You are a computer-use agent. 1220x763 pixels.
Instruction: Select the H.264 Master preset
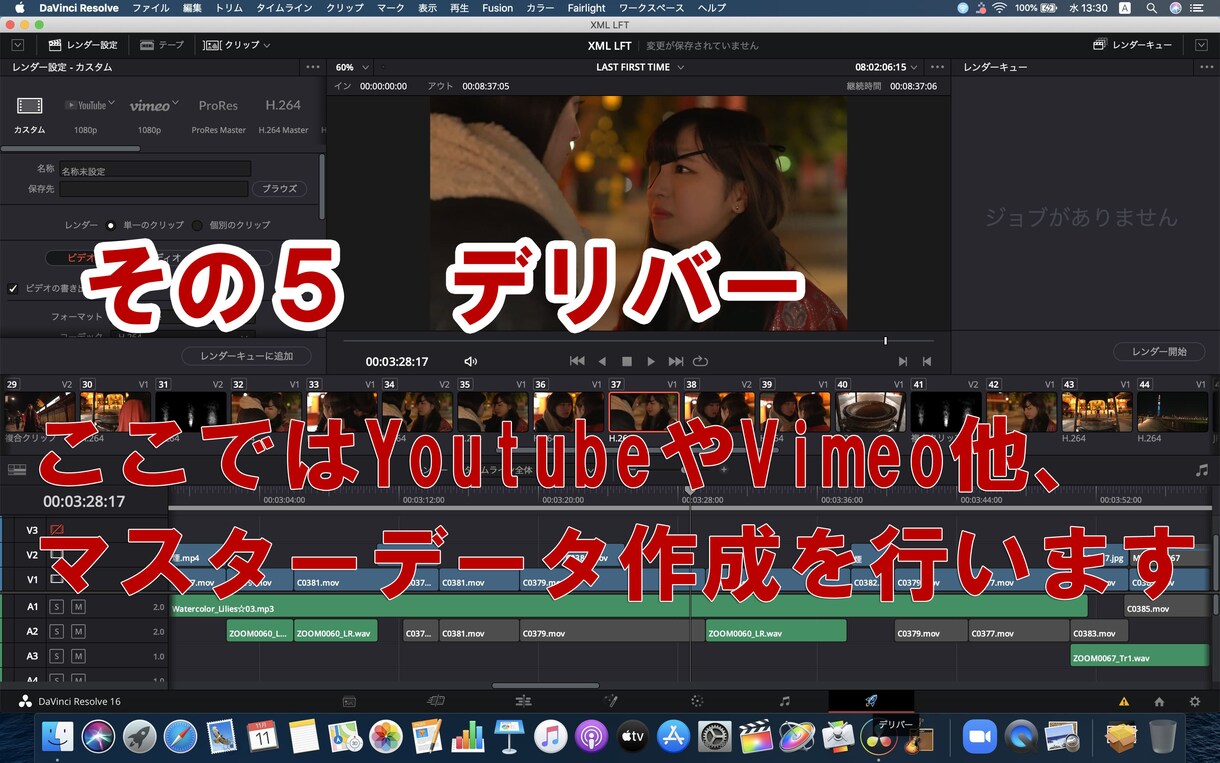tap(283, 115)
